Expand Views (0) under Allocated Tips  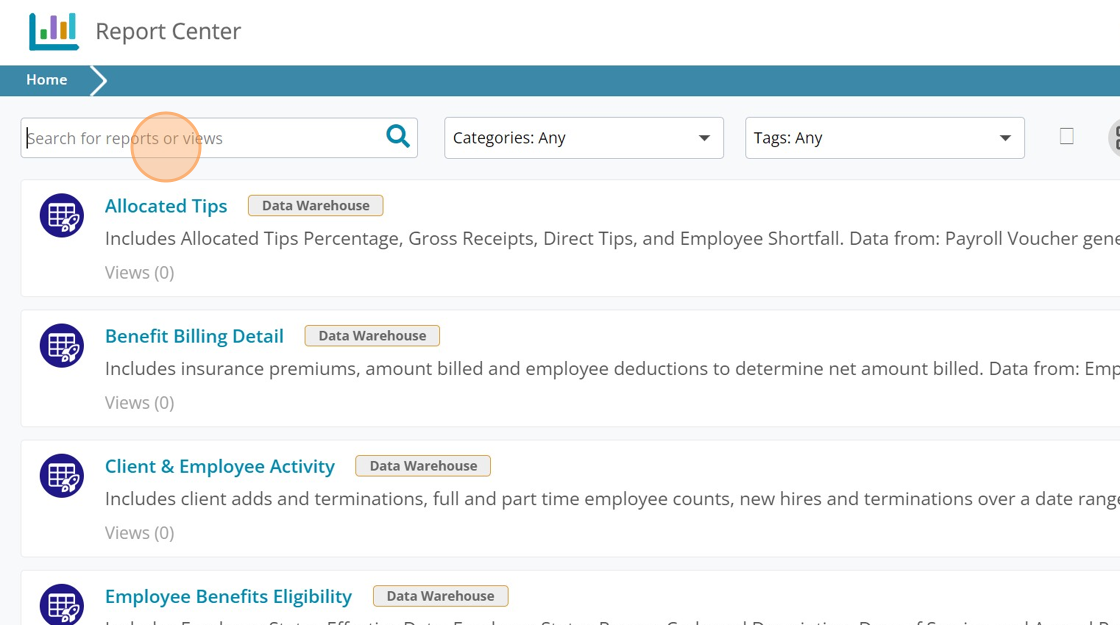139,272
